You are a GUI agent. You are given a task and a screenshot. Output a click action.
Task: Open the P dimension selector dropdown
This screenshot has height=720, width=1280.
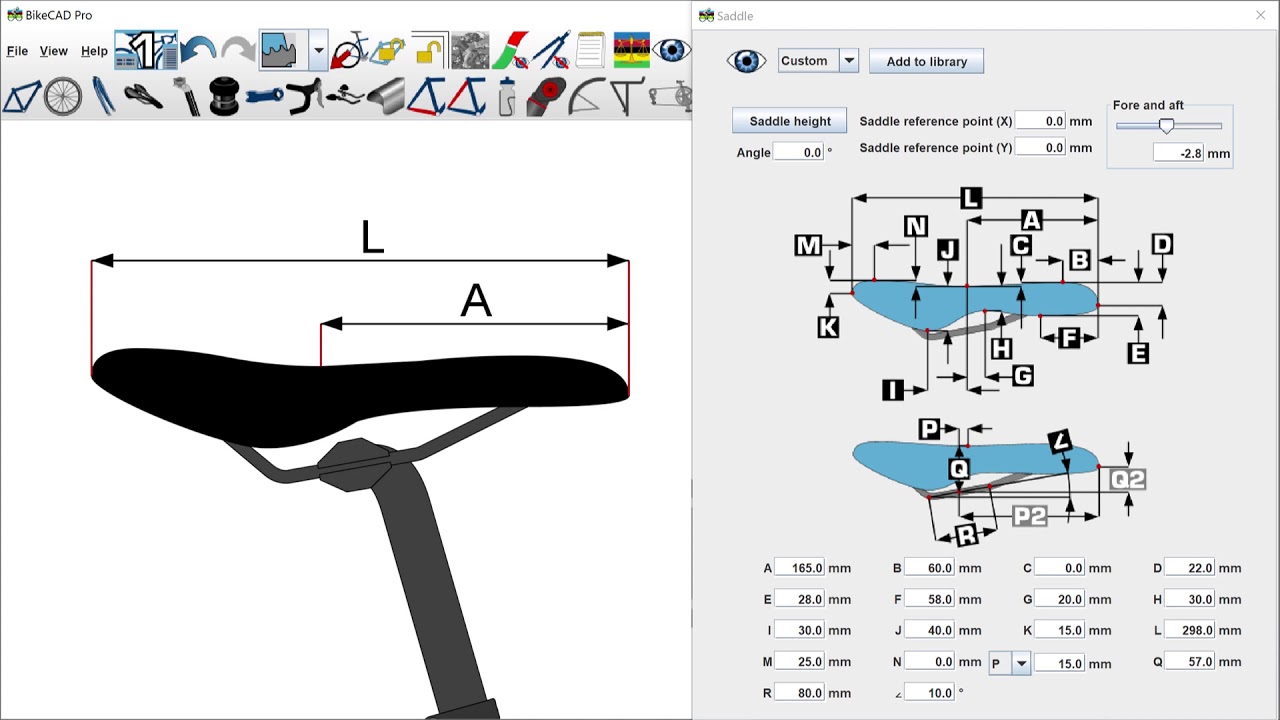pos(1009,663)
